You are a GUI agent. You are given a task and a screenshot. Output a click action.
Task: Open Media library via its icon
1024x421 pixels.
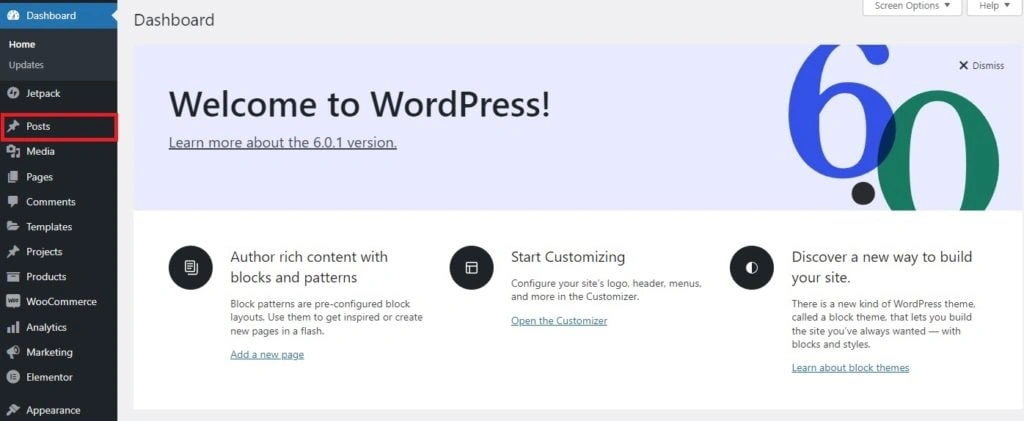[13, 152]
